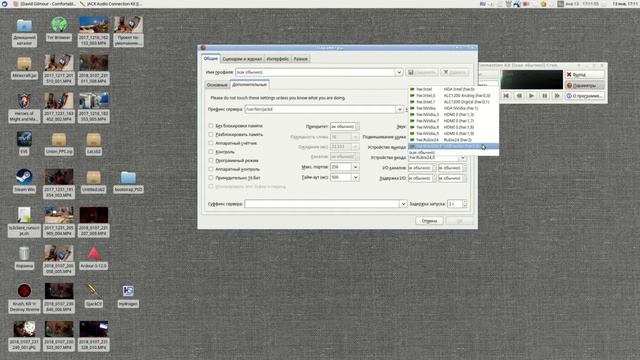
Task: Enable the Контроль checkbox
Action: (x=211, y=152)
